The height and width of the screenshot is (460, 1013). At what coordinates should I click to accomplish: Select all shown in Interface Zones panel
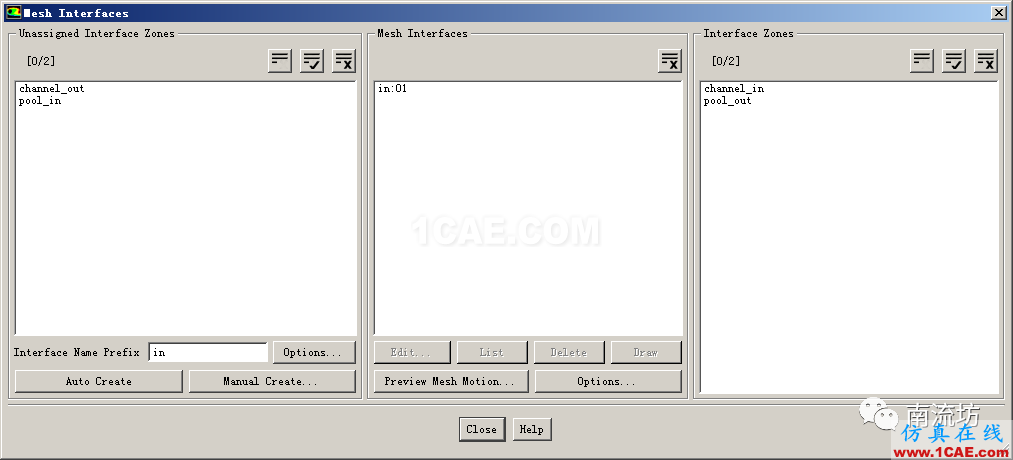pyautogui.click(x=954, y=61)
